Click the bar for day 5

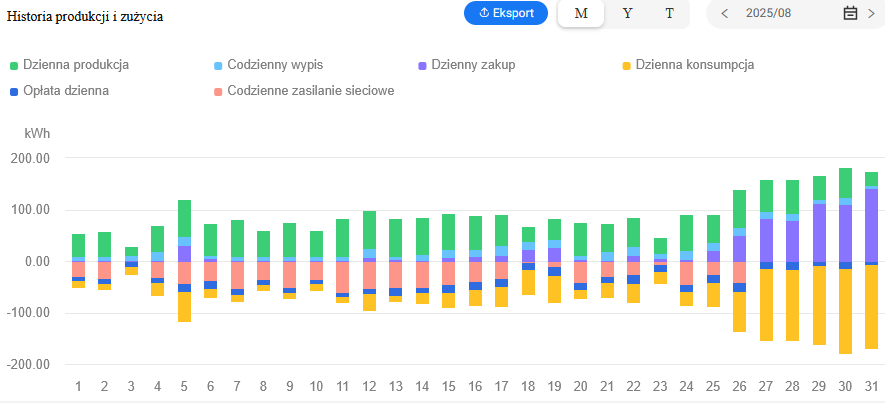(x=184, y=260)
